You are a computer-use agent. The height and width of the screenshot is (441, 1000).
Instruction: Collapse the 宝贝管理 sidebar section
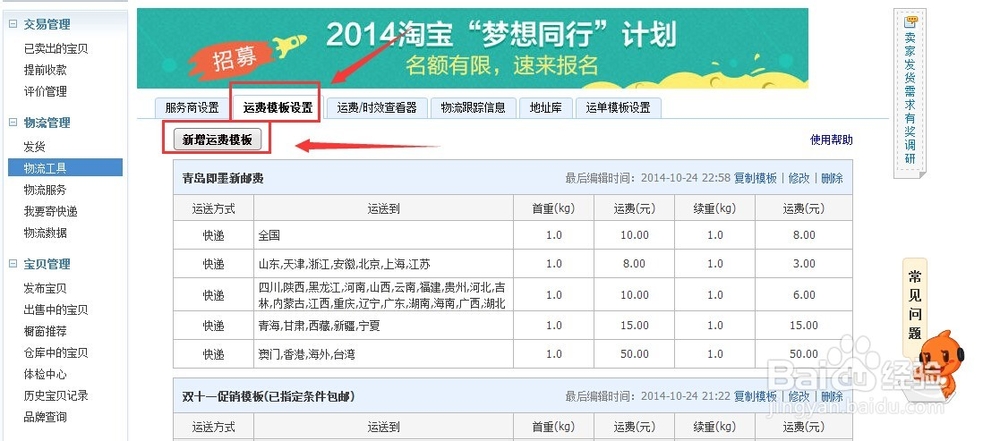[13, 264]
